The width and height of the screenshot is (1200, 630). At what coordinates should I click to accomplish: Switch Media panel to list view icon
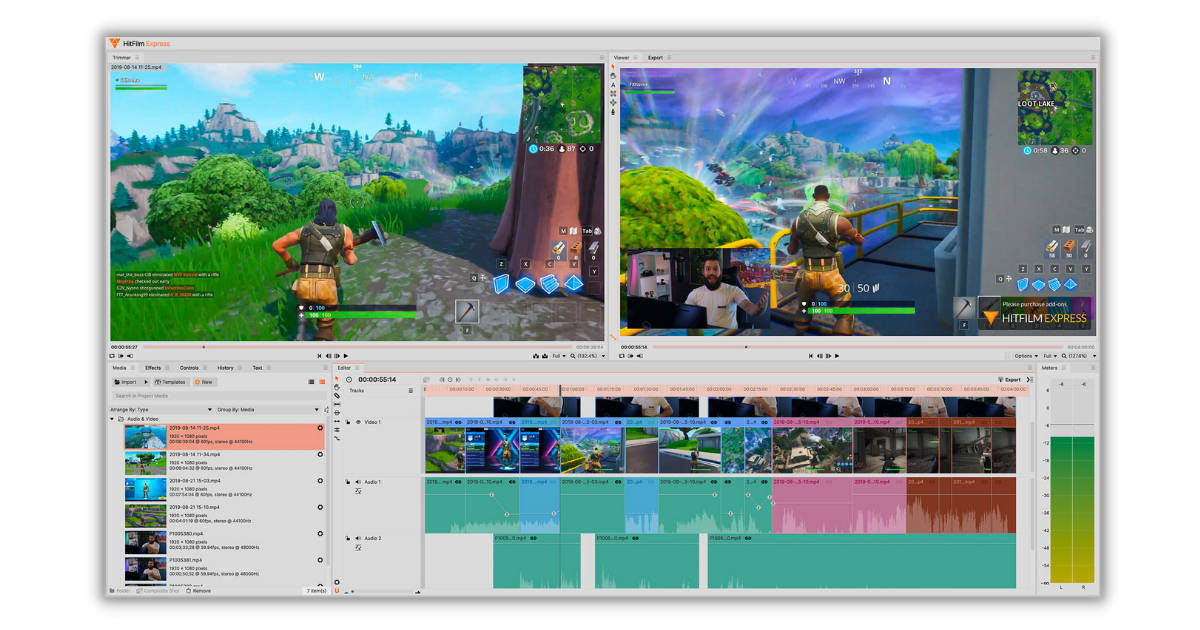point(311,382)
